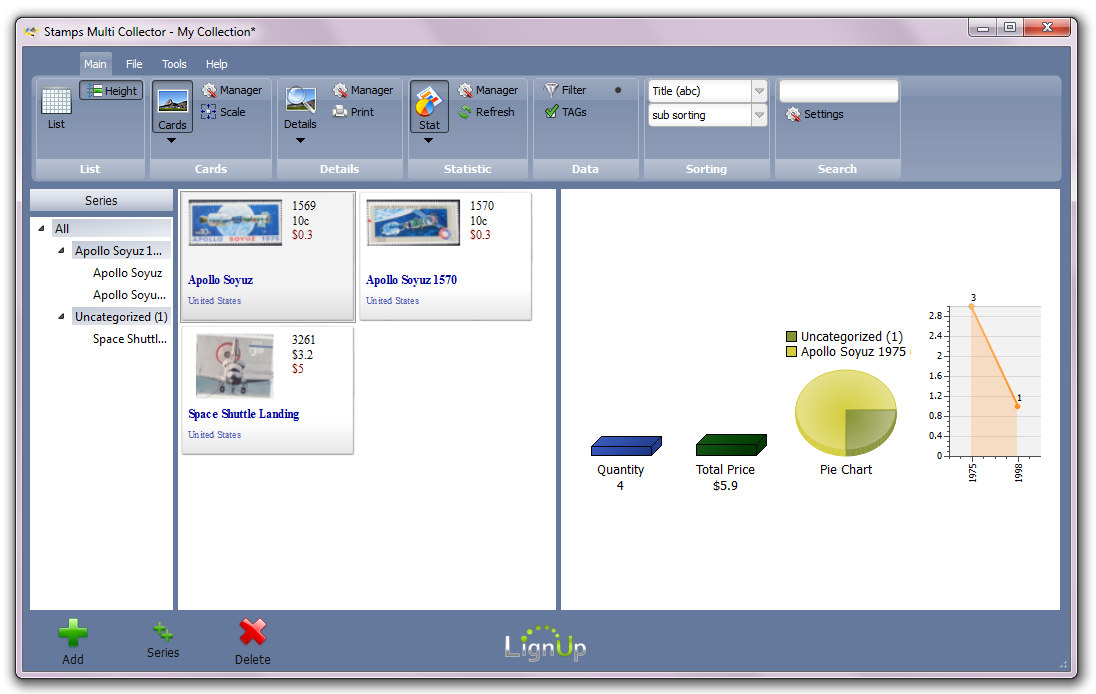Open the sub sorting dropdown
This screenshot has height=694, width=1096.
pyautogui.click(x=707, y=115)
